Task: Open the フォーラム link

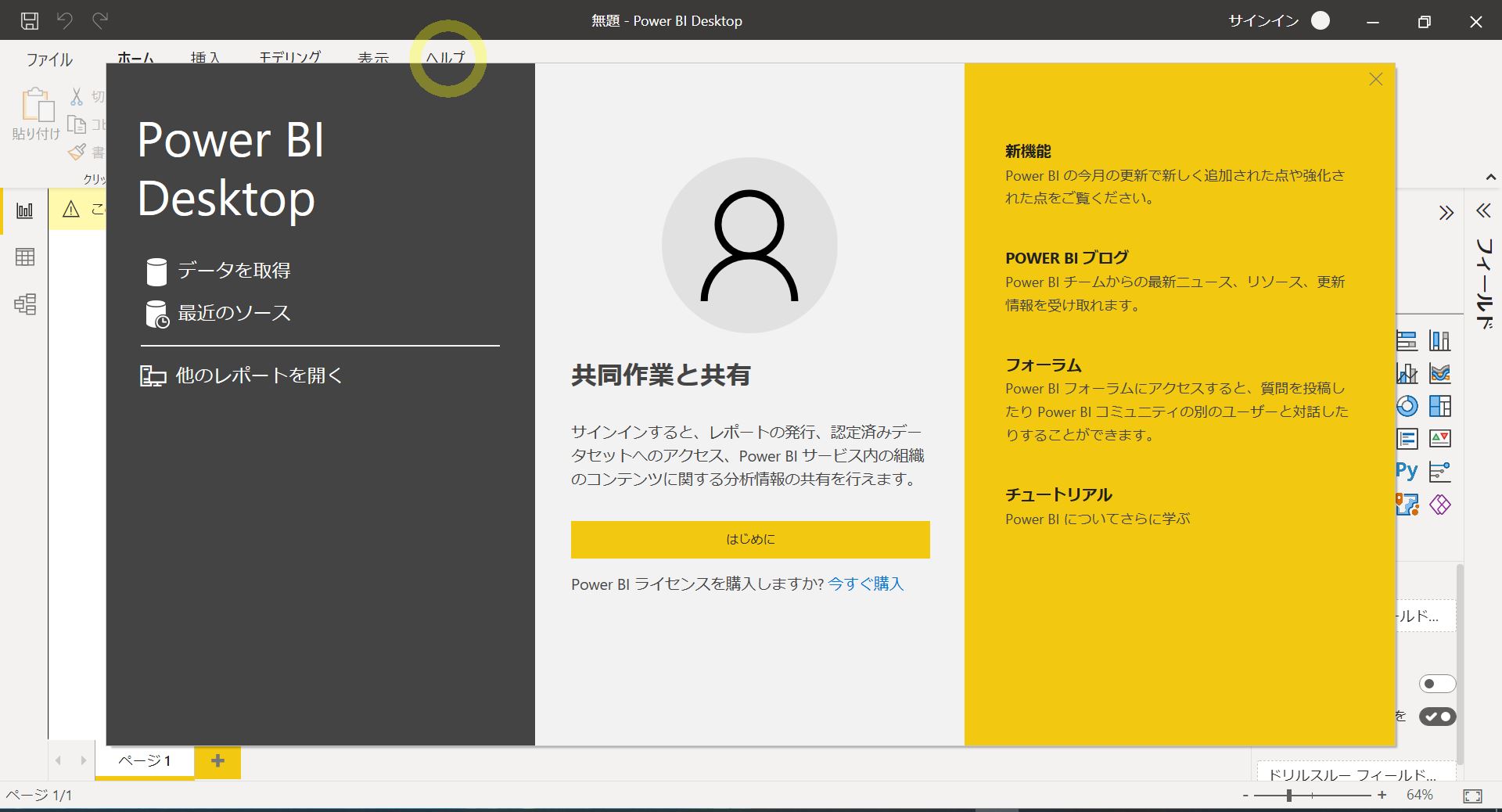Action: 1044,365
